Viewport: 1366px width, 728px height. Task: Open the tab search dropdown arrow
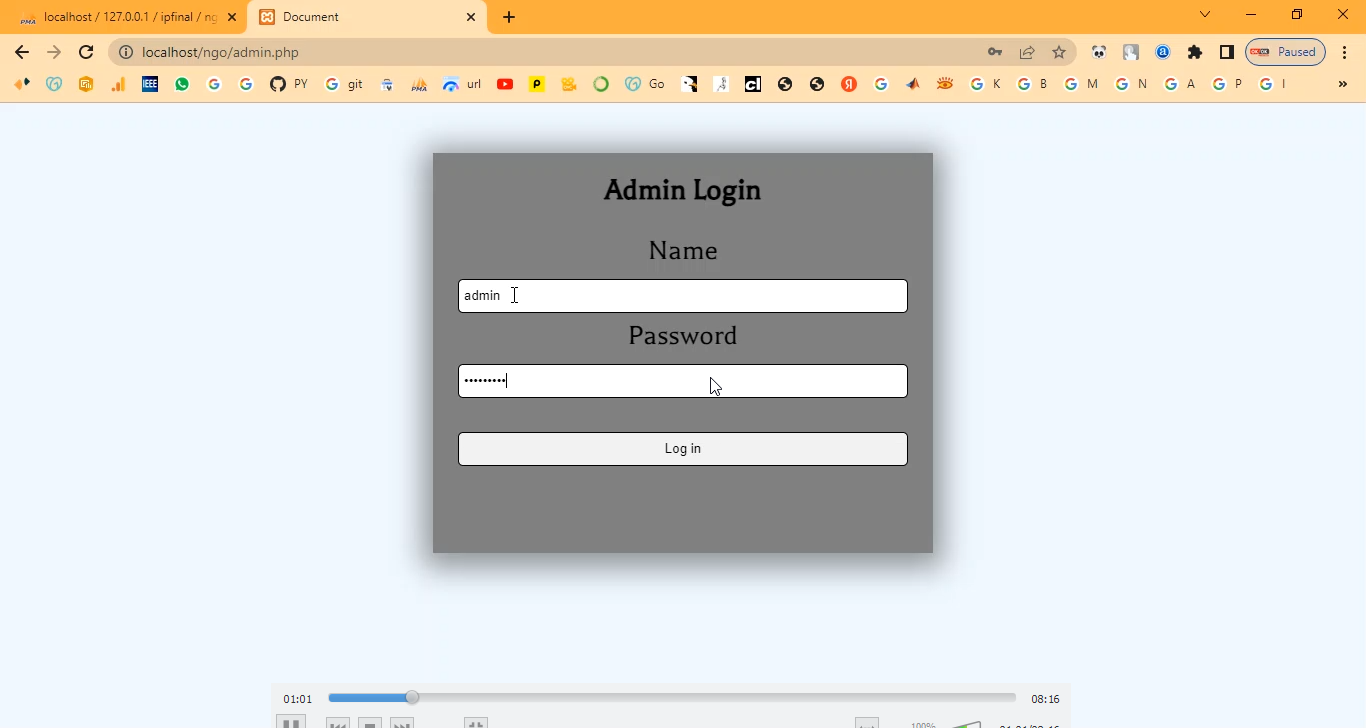1205,15
